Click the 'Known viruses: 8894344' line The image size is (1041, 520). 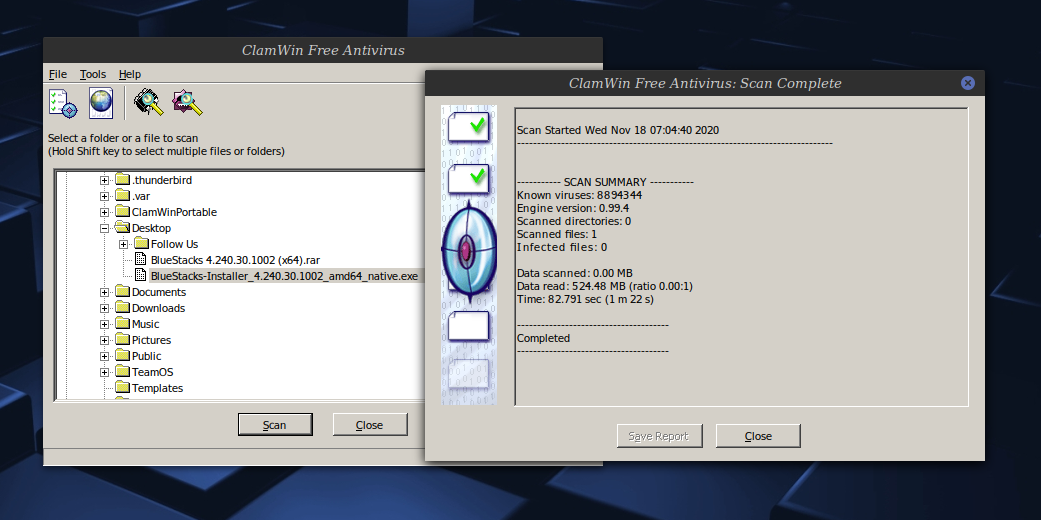point(580,195)
